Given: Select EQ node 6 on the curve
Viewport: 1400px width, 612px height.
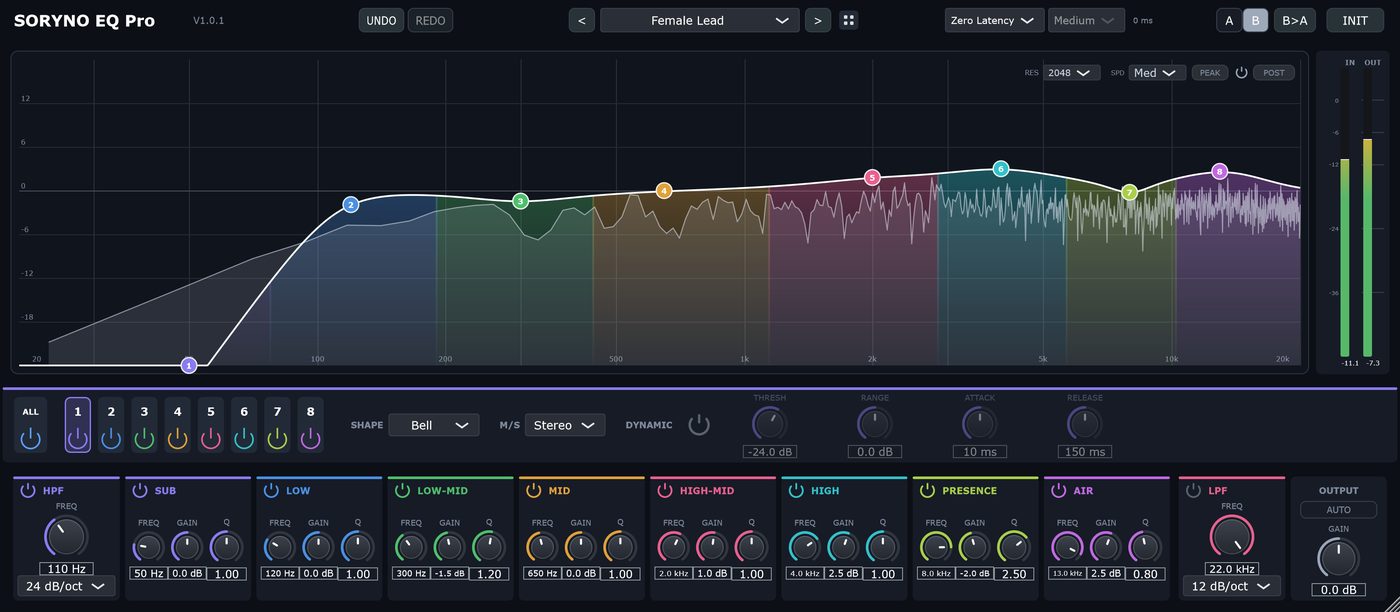Looking at the screenshot, I should click(x=1000, y=169).
